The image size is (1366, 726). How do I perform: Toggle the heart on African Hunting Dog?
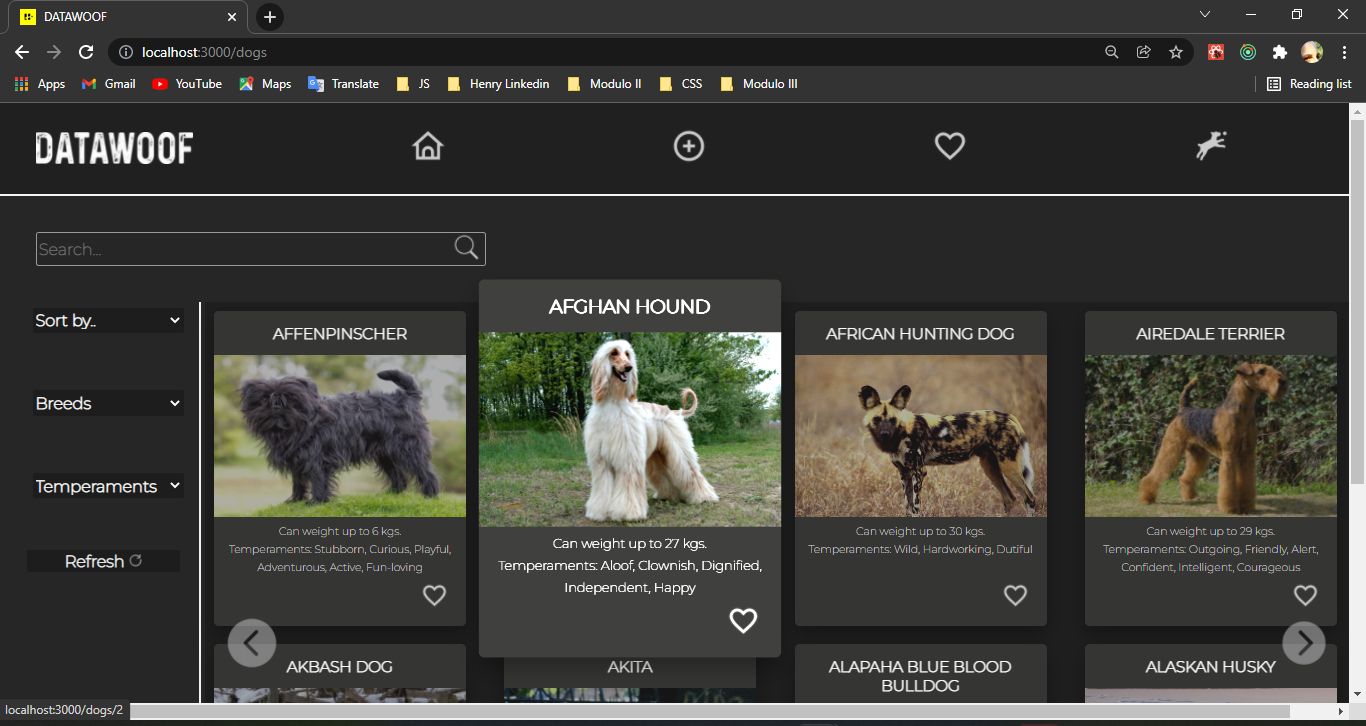pyautogui.click(x=1015, y=595)
